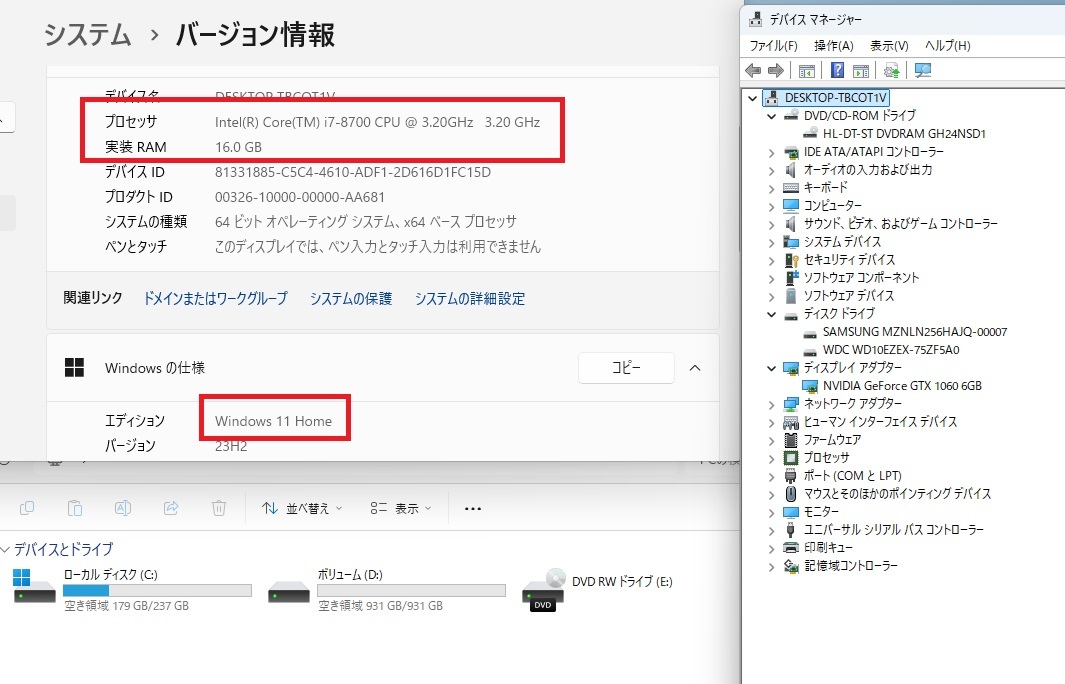Collapse the DVD/CD-ROM ドライブ node
Screen dimensions: 1065x684
pyautogui.click(x=772, y=116)
